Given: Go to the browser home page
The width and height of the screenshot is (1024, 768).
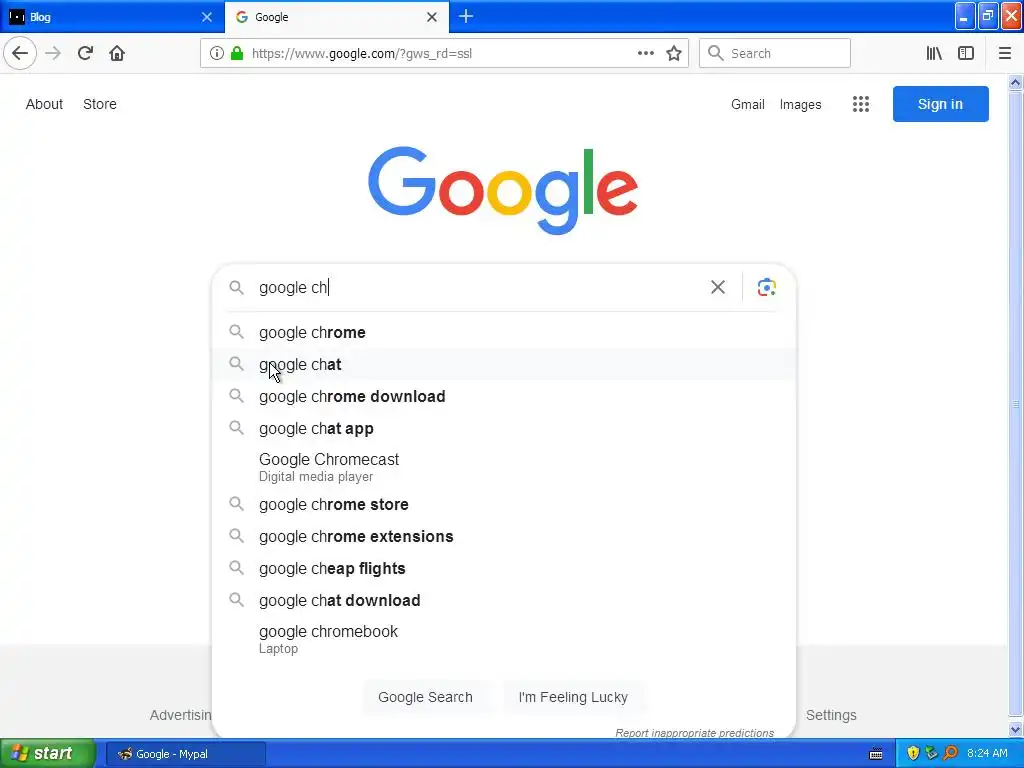Looking at the screenshot, I should [117, 54].
